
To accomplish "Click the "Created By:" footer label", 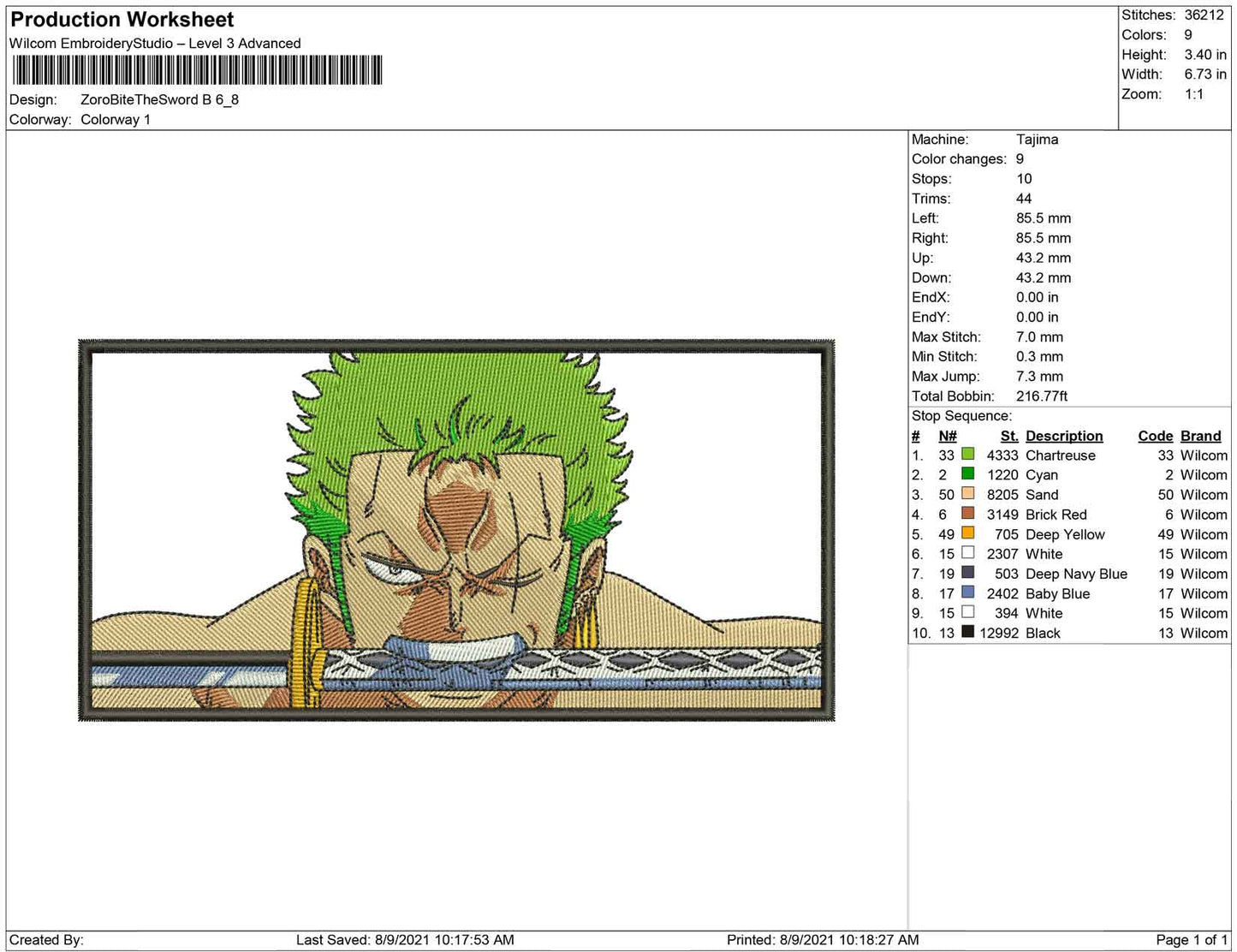I will 46,940.
